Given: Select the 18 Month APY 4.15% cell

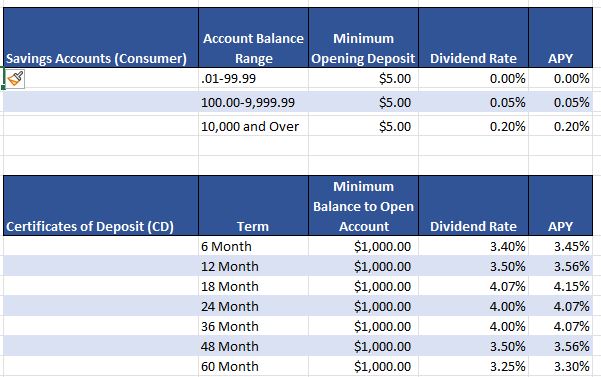Looking at the screenshot, I should pyautogui.click(x=561, y=286).
